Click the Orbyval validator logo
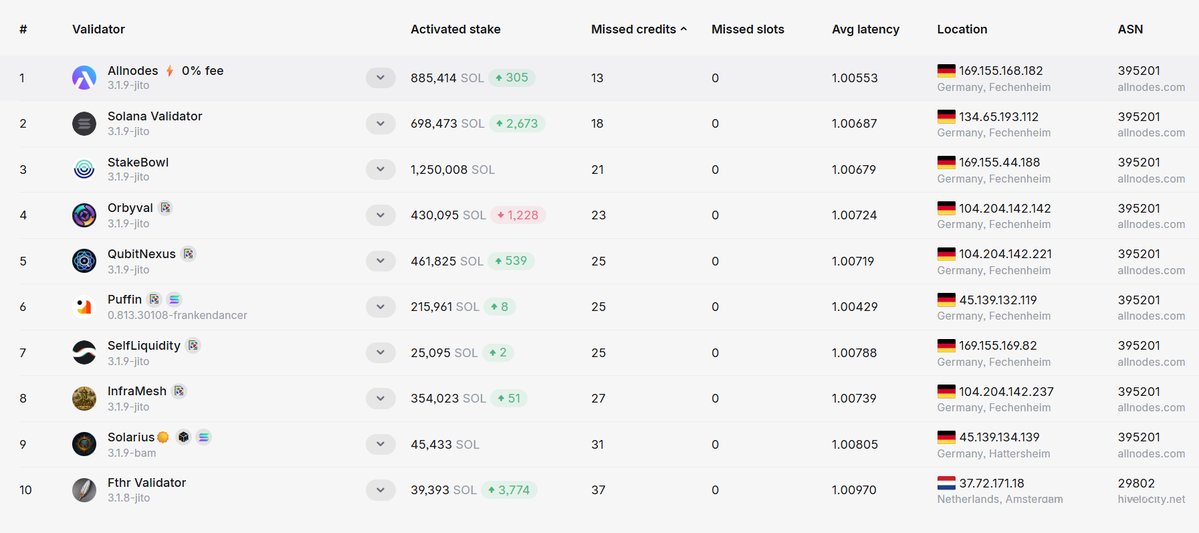This screenshot has width=1199, height=533. [84, 216]
